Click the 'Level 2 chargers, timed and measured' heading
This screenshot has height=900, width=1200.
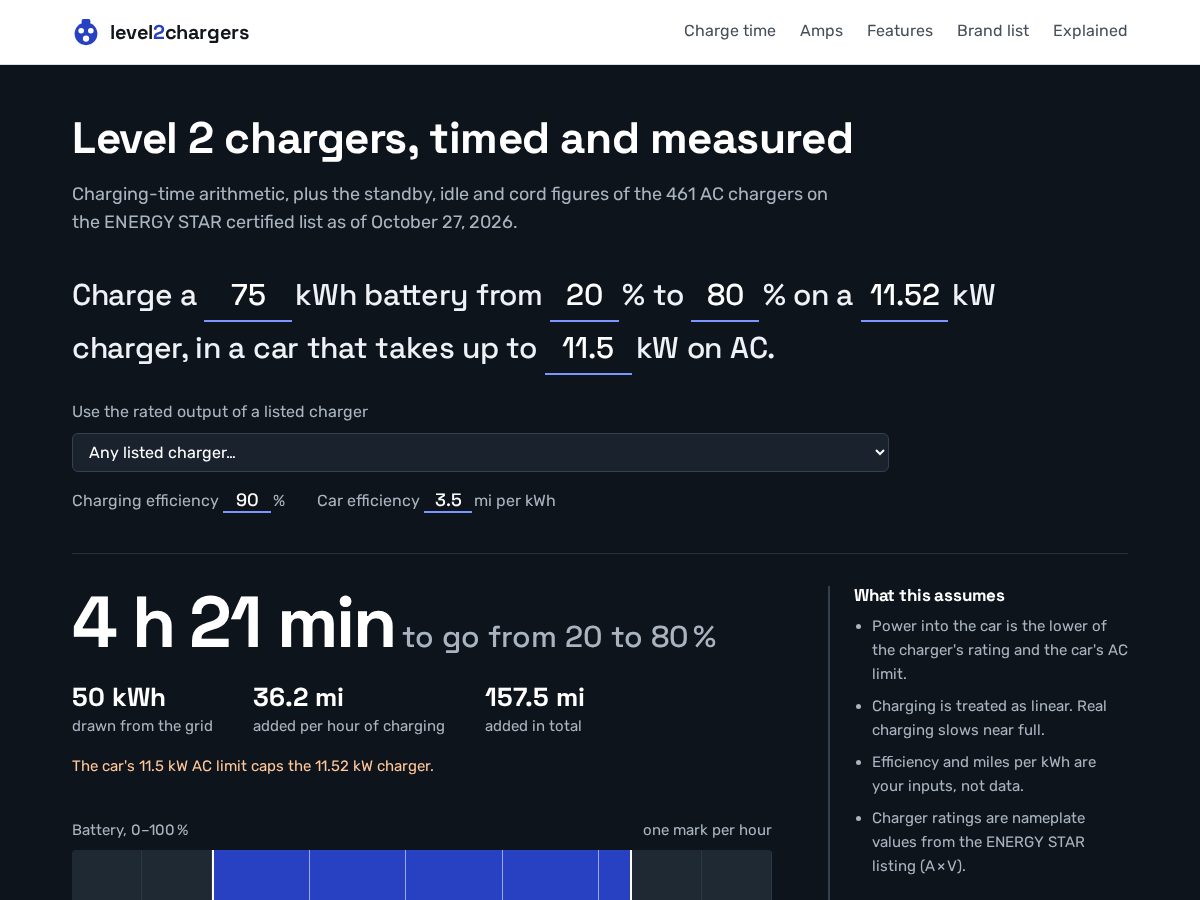(x=462, y=139)
